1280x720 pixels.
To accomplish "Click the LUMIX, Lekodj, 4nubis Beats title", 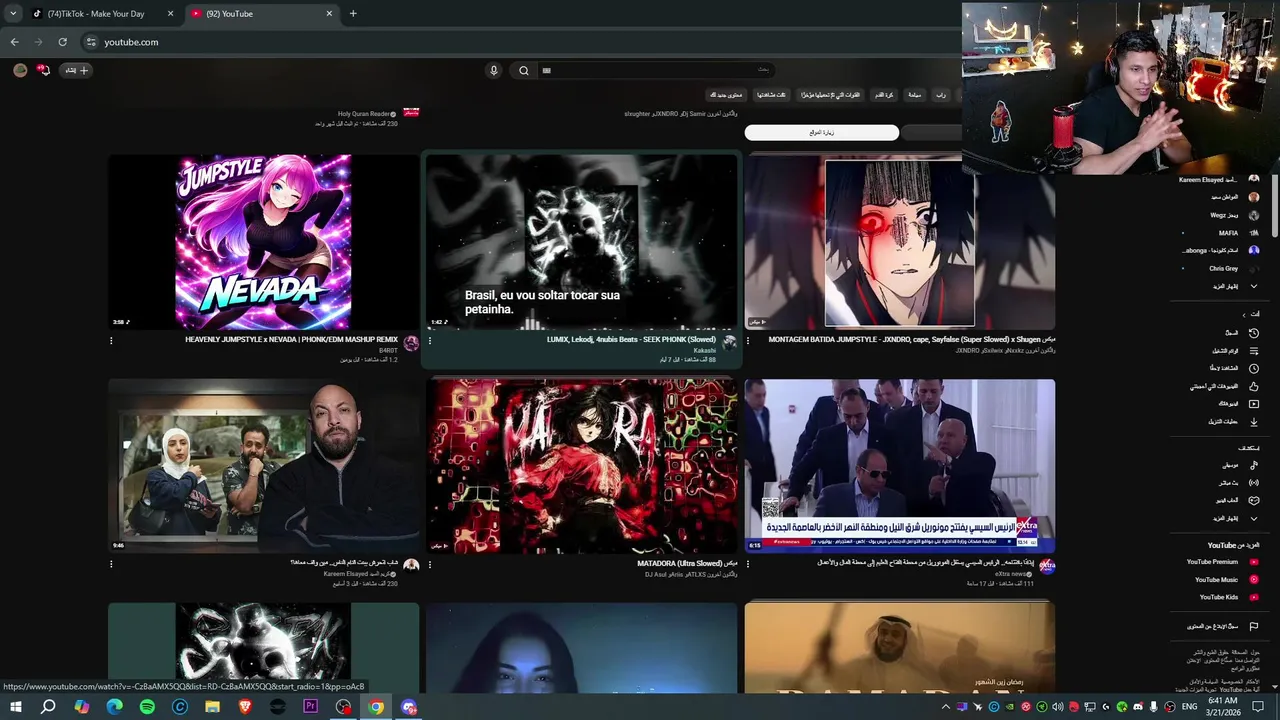I will (x=631, y=340).
